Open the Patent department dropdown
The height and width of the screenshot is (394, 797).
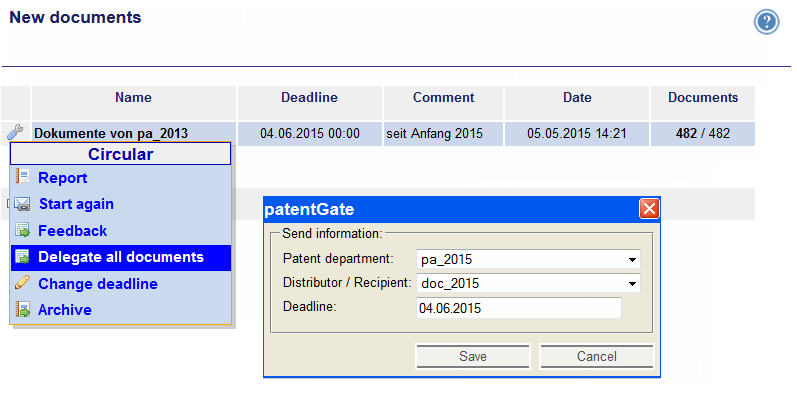(528, 259)
